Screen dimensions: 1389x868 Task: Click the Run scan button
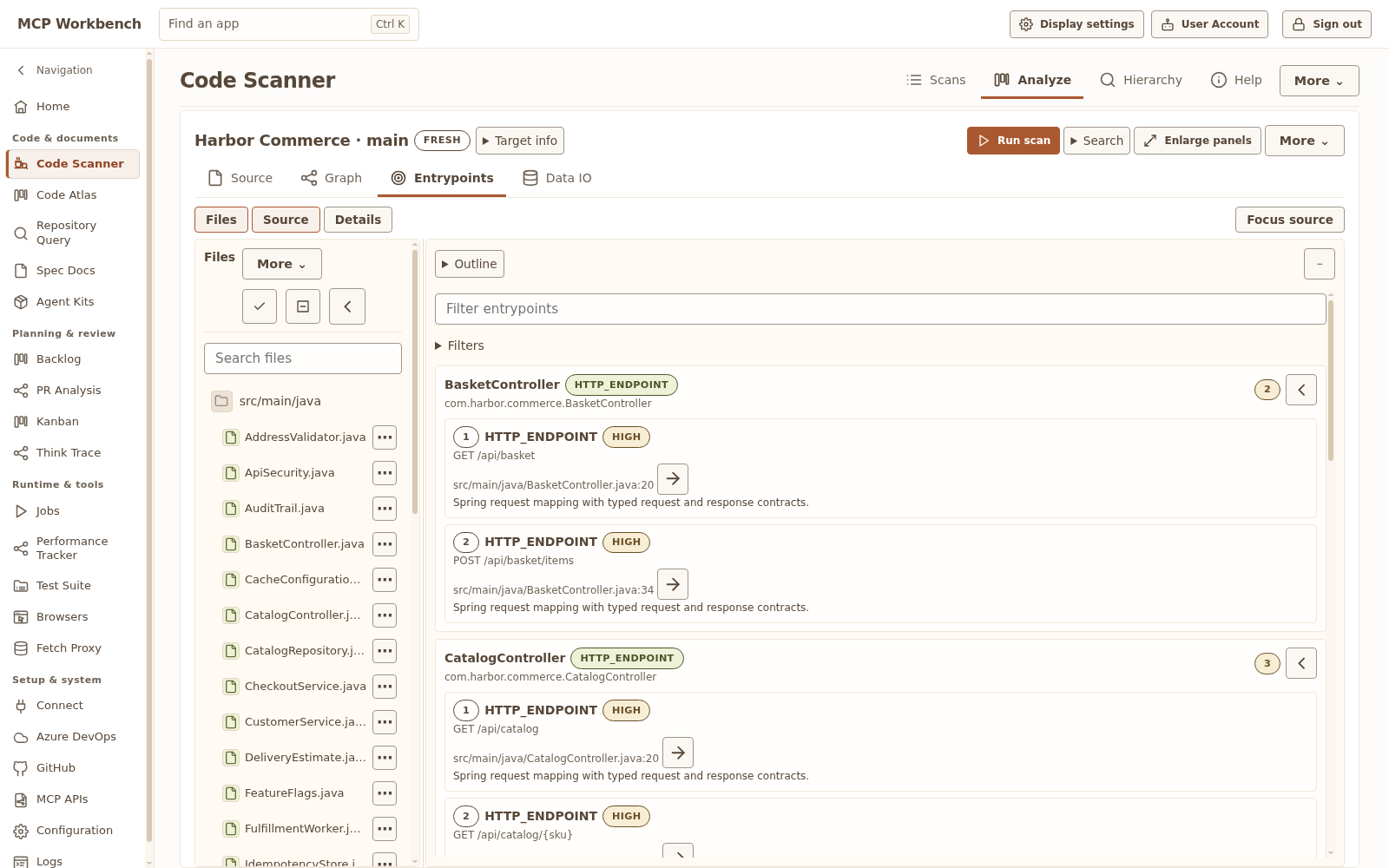click(x=1013, y=141)
